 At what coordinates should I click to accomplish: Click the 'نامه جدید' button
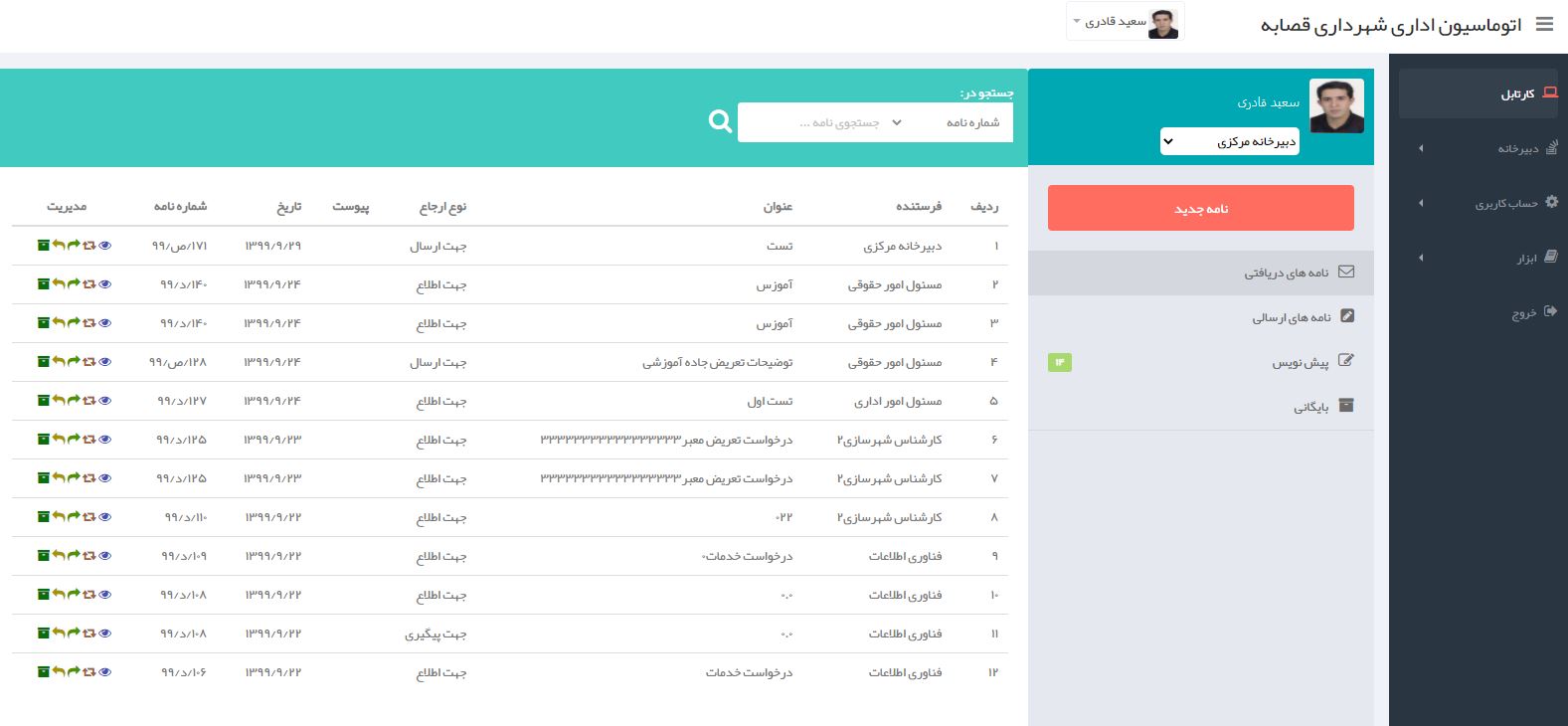[x=1200, y=209]
